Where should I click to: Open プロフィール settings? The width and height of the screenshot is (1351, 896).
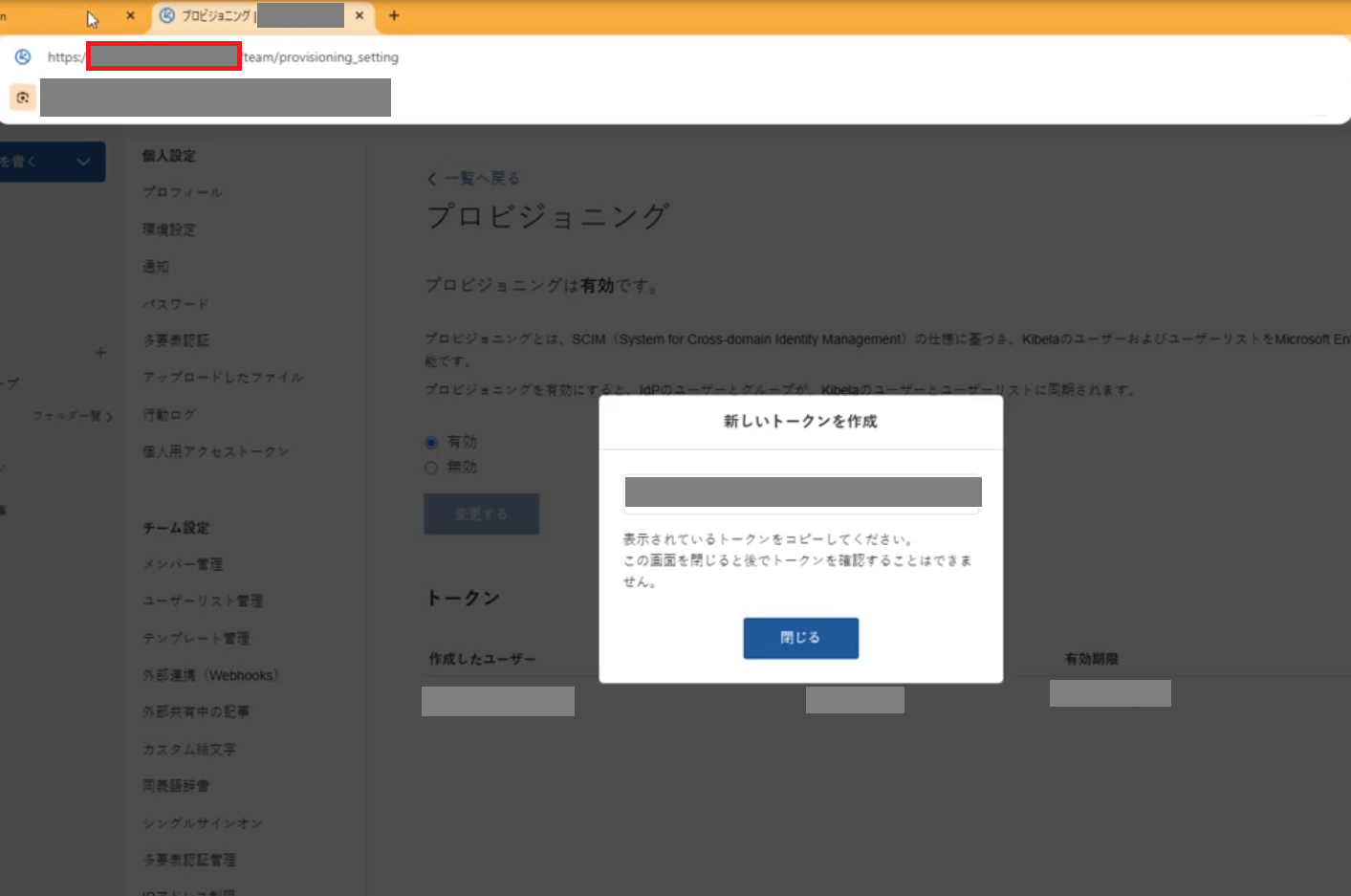pyautogui.click(x=183, y=192)
